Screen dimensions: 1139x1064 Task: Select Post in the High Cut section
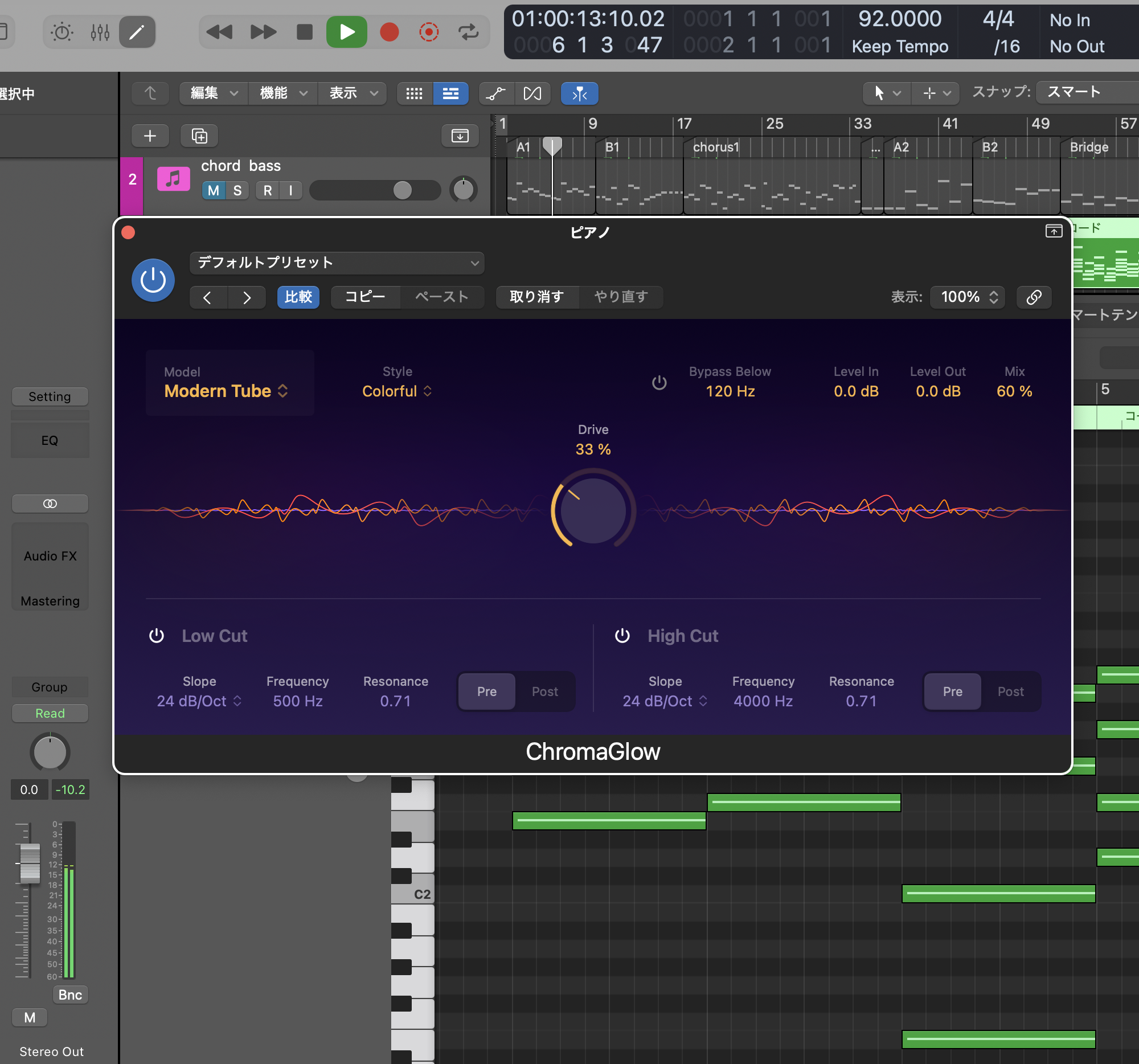(1011, 691)
